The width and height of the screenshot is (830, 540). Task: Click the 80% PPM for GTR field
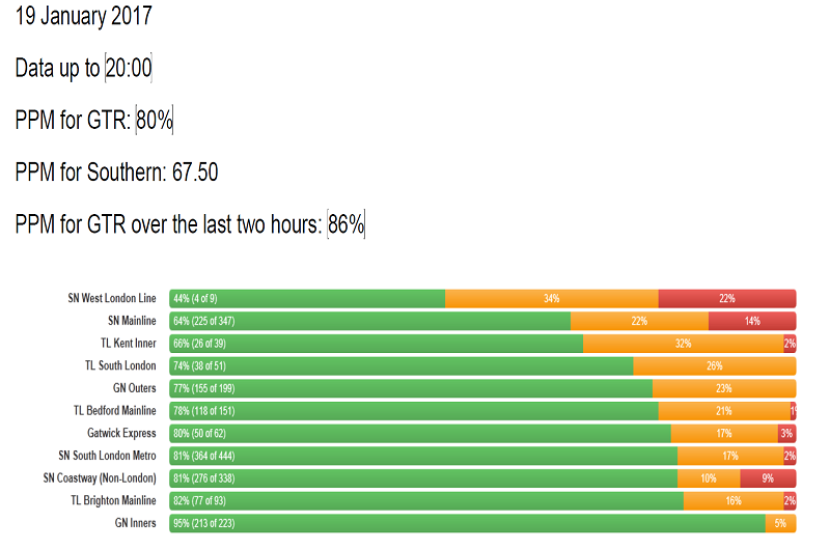[155, 120]
